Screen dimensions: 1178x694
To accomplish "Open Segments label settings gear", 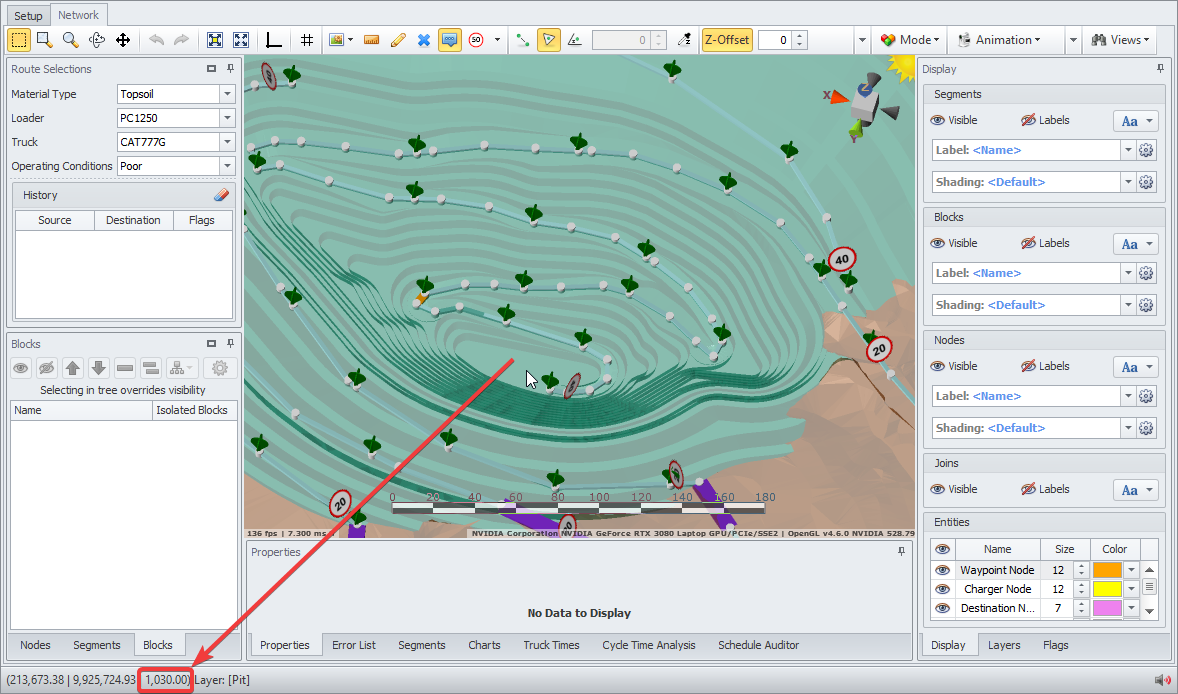I will click(x=1146, y=150).
